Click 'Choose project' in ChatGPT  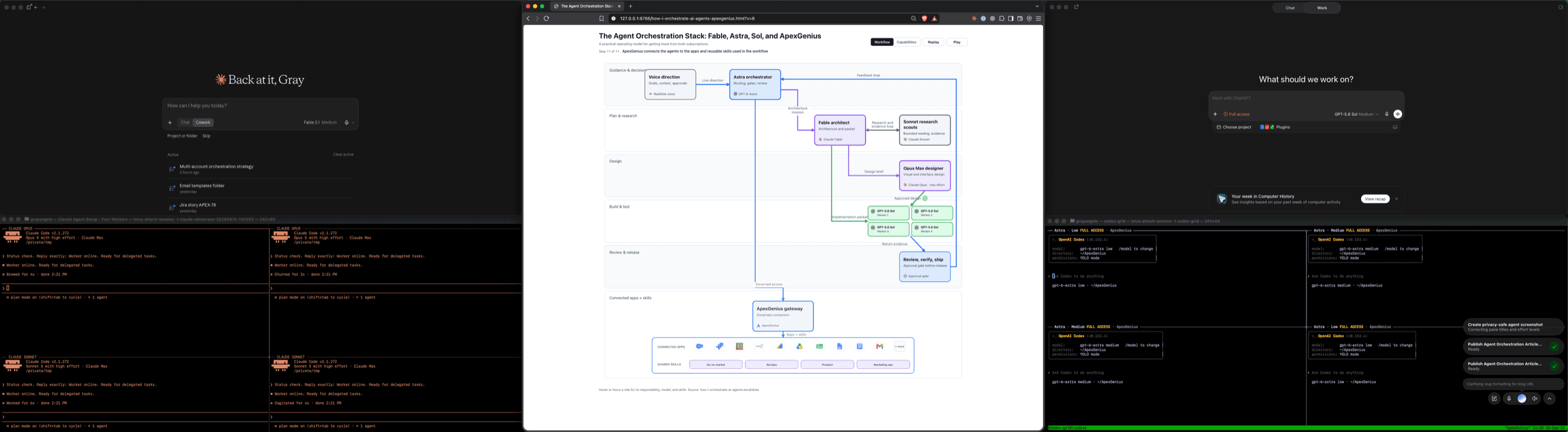tap(1234, 127)
